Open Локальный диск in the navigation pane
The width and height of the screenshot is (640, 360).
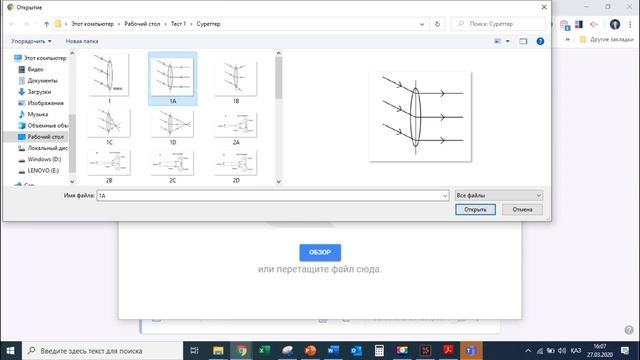click(43, 148)
